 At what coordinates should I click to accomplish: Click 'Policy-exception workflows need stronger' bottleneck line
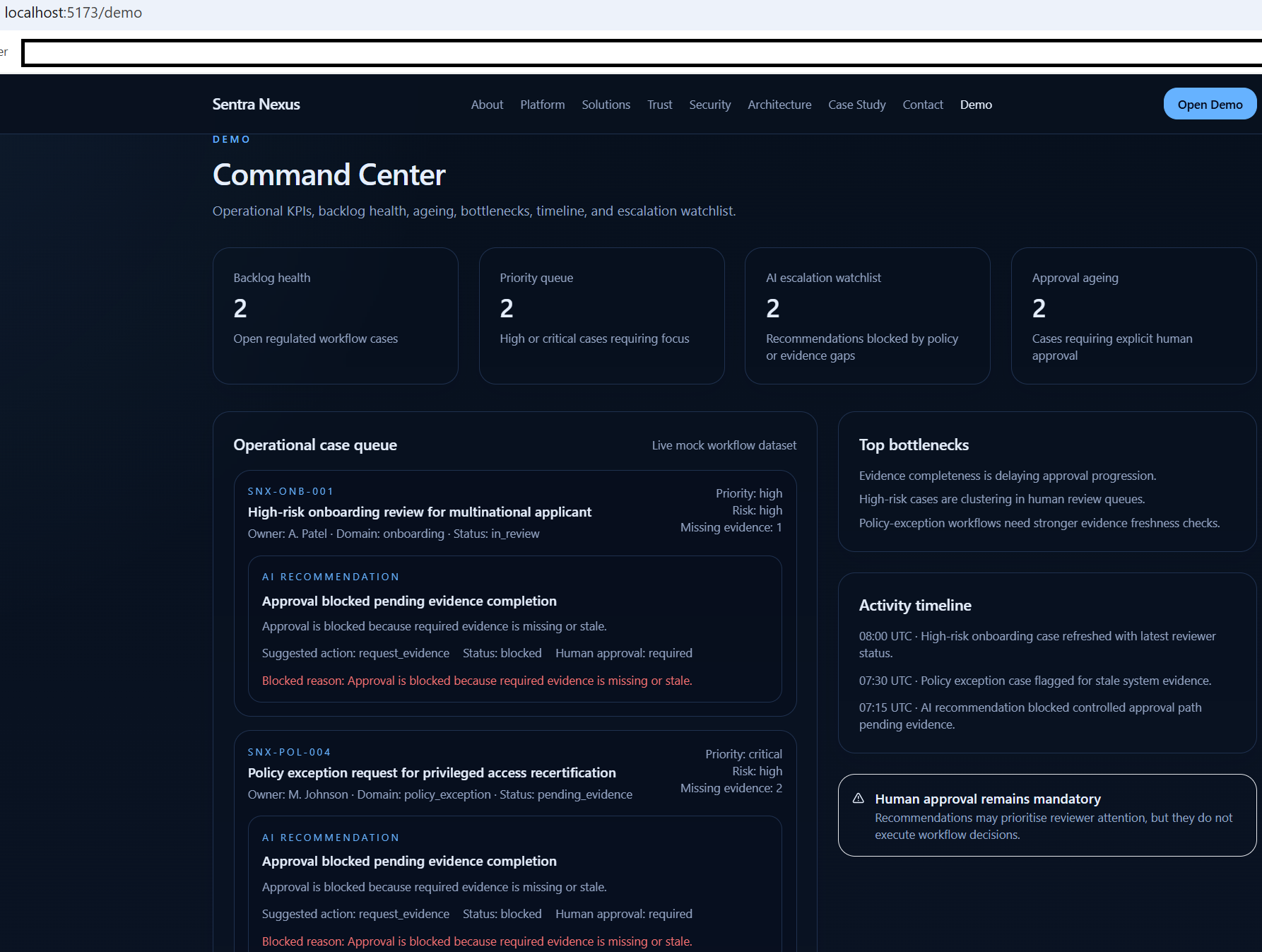pyautogui.click(x=1039, y=523)
